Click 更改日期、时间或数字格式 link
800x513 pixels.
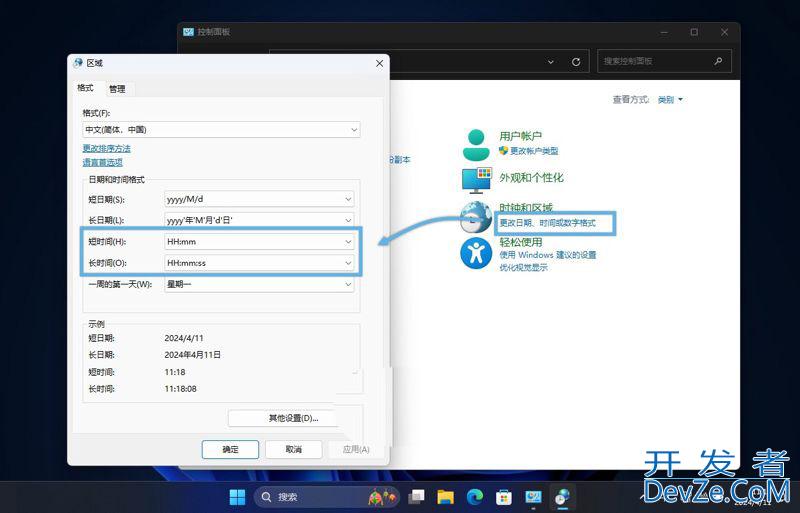point(547,223)
